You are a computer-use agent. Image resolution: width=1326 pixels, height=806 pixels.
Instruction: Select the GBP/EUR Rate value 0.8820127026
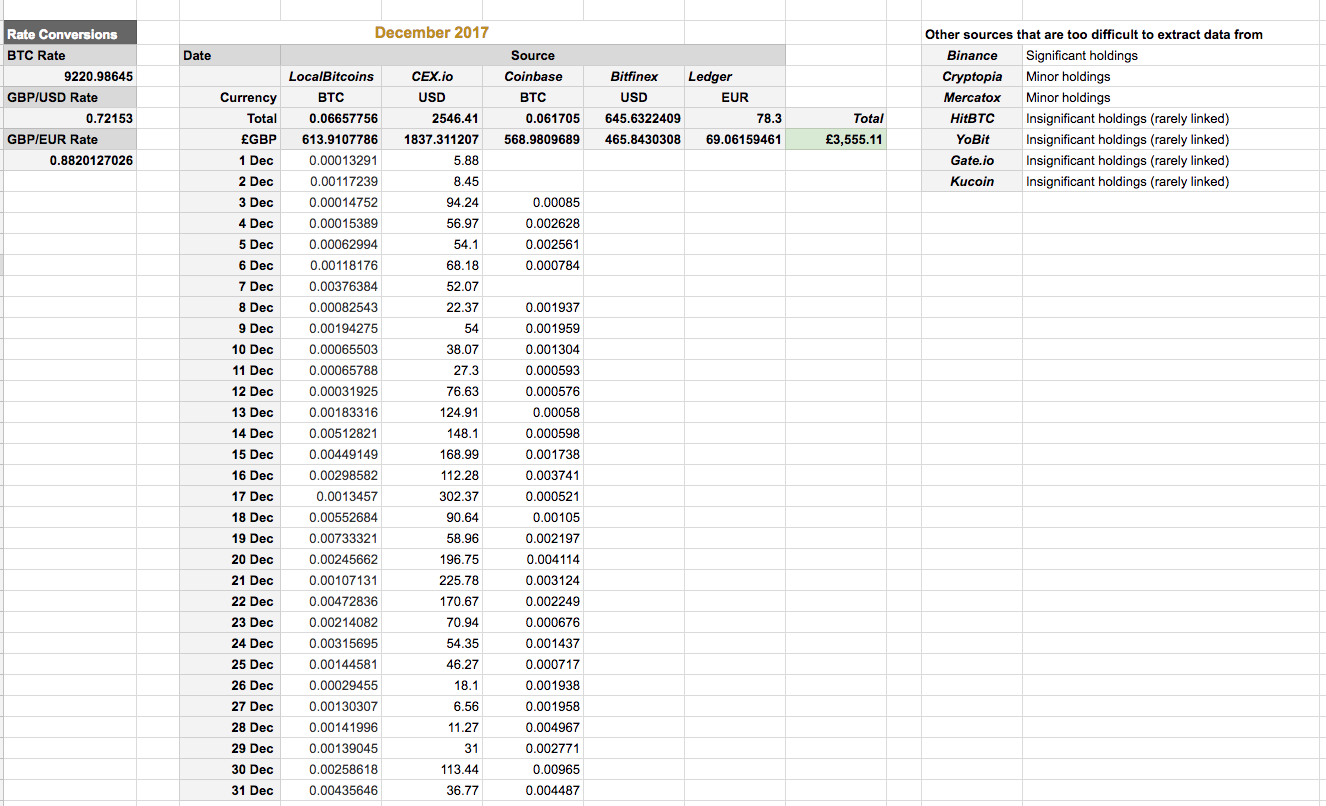(69, 160)
